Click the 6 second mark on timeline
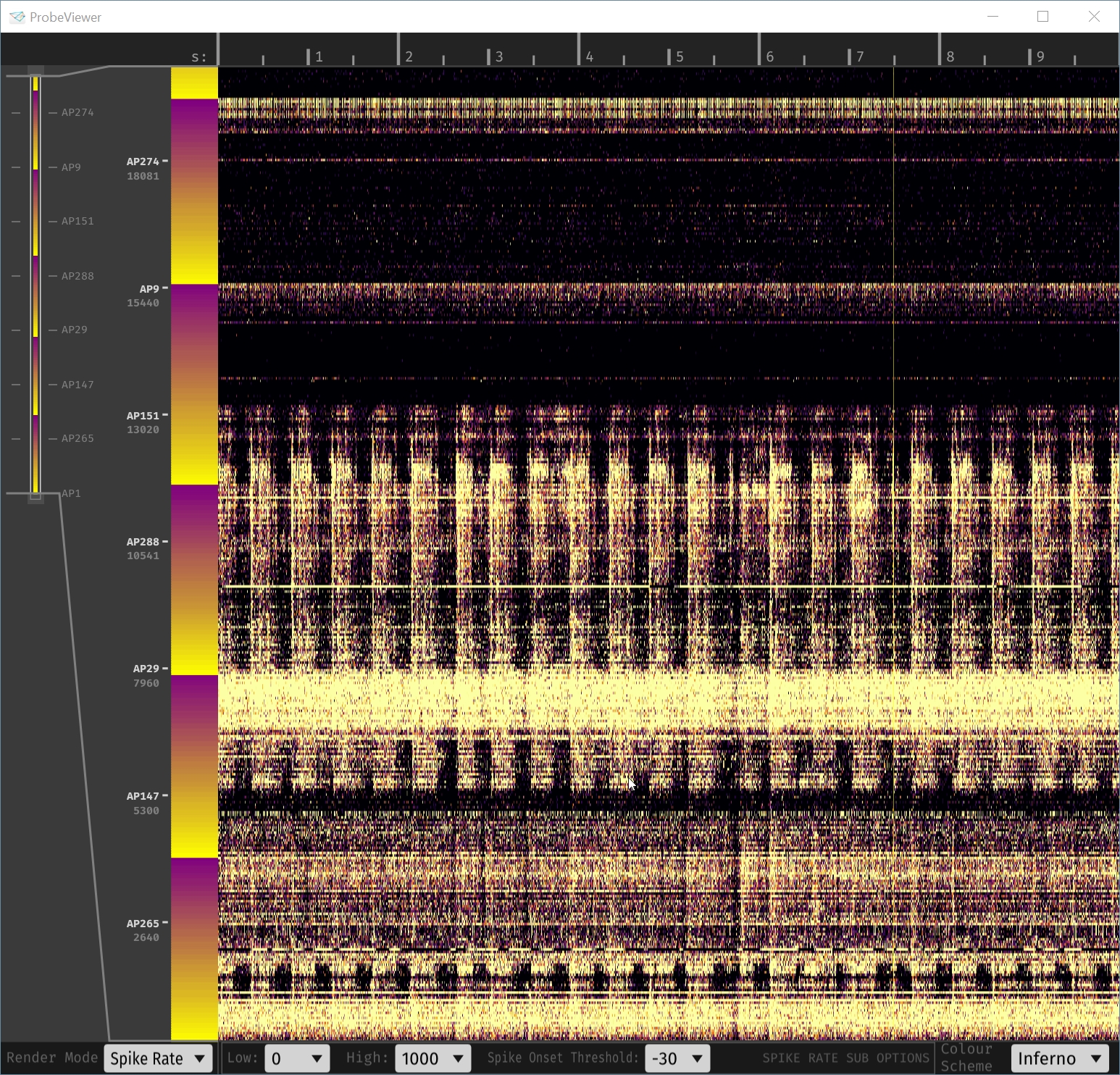The image size is (1120, 1075). pos(770,57)
